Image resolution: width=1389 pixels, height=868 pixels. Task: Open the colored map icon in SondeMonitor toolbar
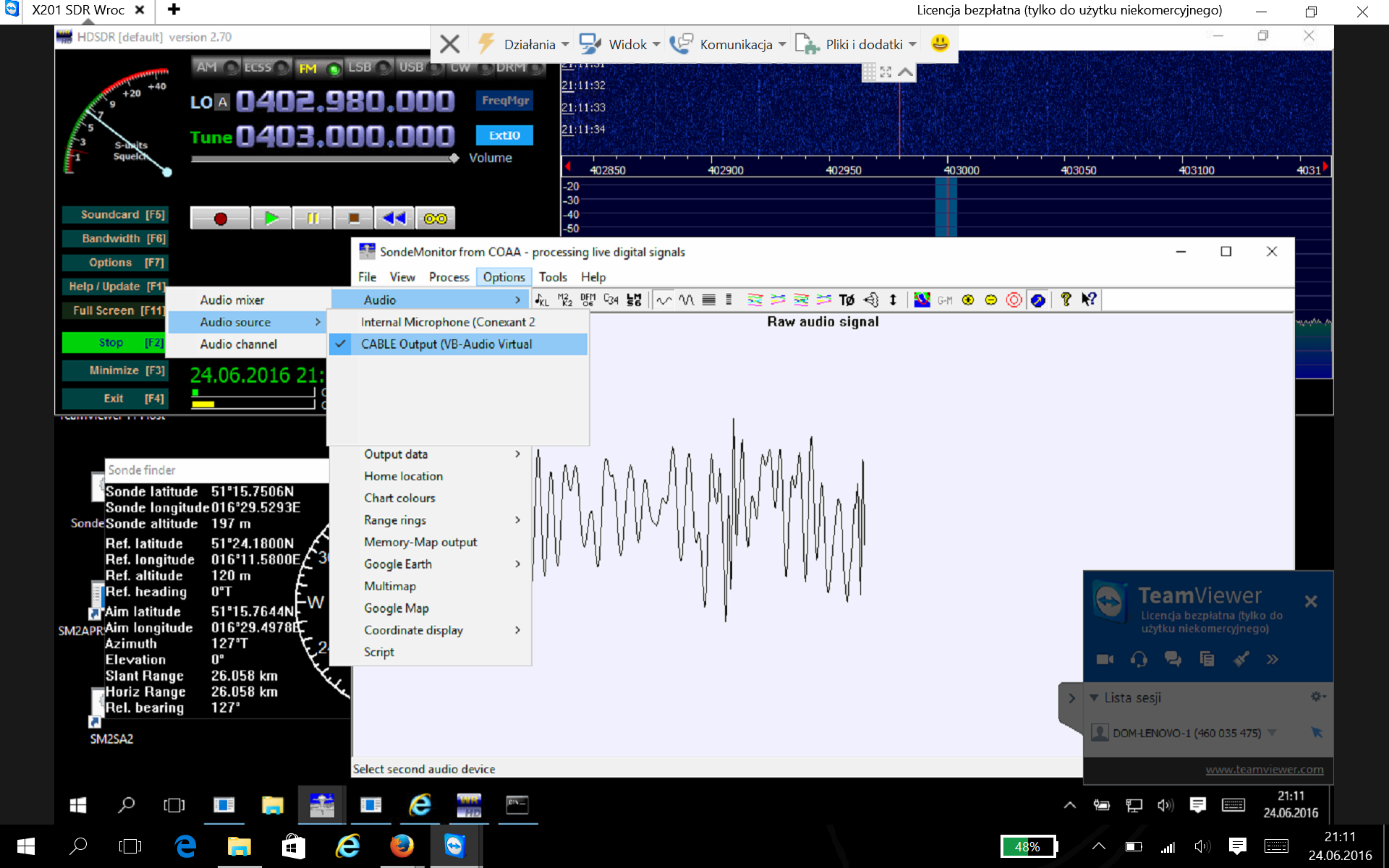tap(922, 299)
